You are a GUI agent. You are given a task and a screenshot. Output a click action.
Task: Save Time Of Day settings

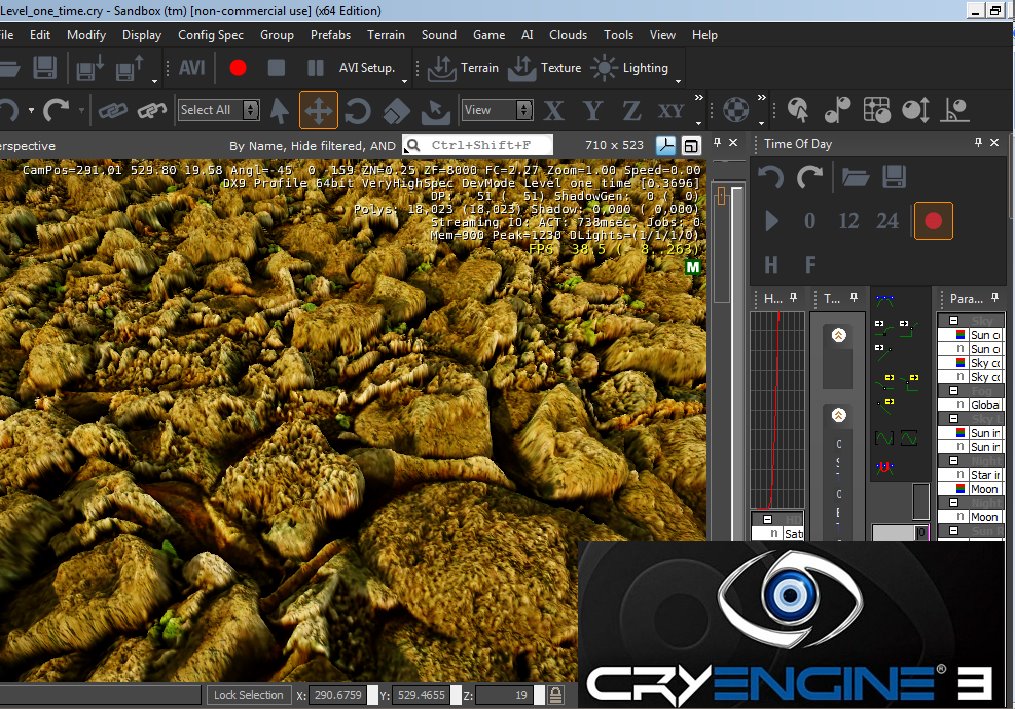pyautogui.click(x=894, y=177)
